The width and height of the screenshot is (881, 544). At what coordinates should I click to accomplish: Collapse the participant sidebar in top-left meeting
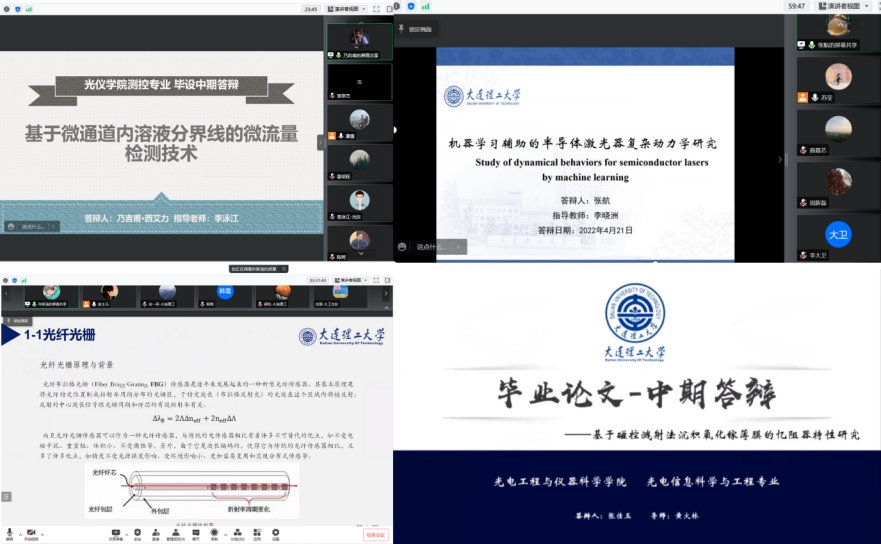click(x=320, y=143)
